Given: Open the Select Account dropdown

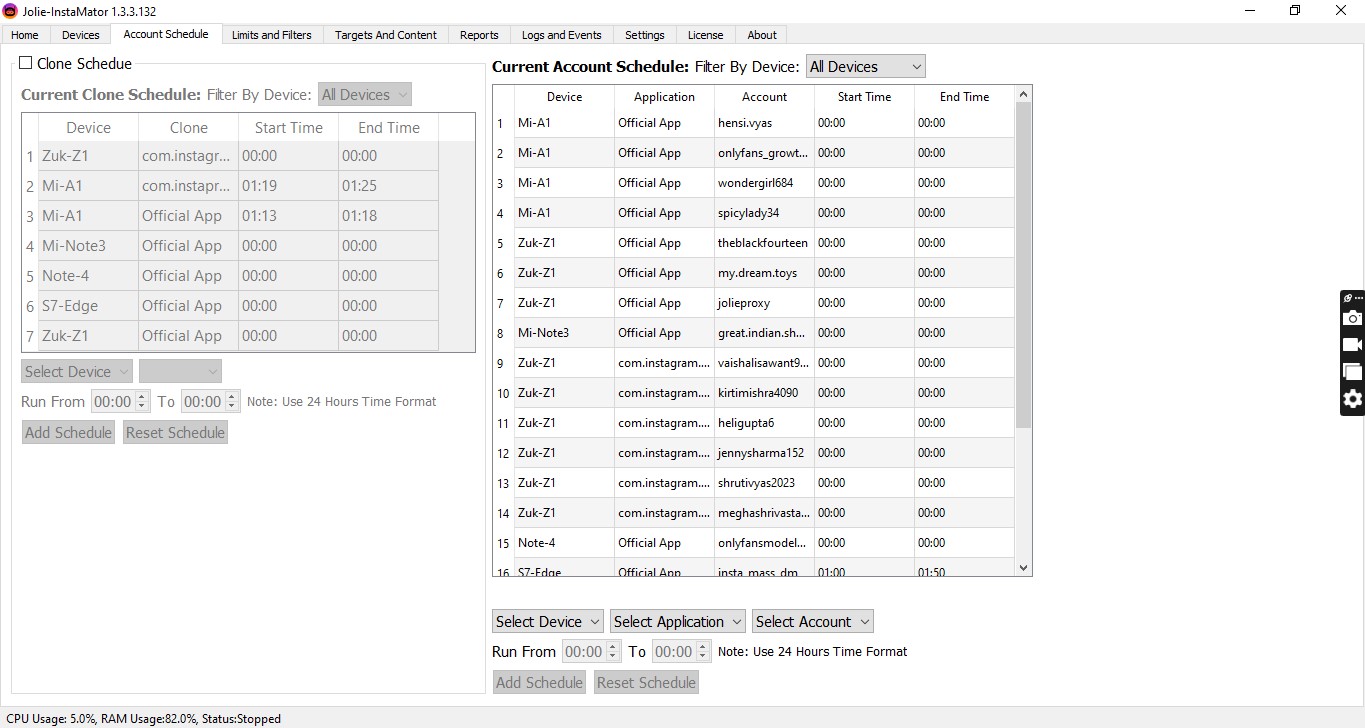Looking at the screenshot, I should pyautogui.click(x=812, y=620).
